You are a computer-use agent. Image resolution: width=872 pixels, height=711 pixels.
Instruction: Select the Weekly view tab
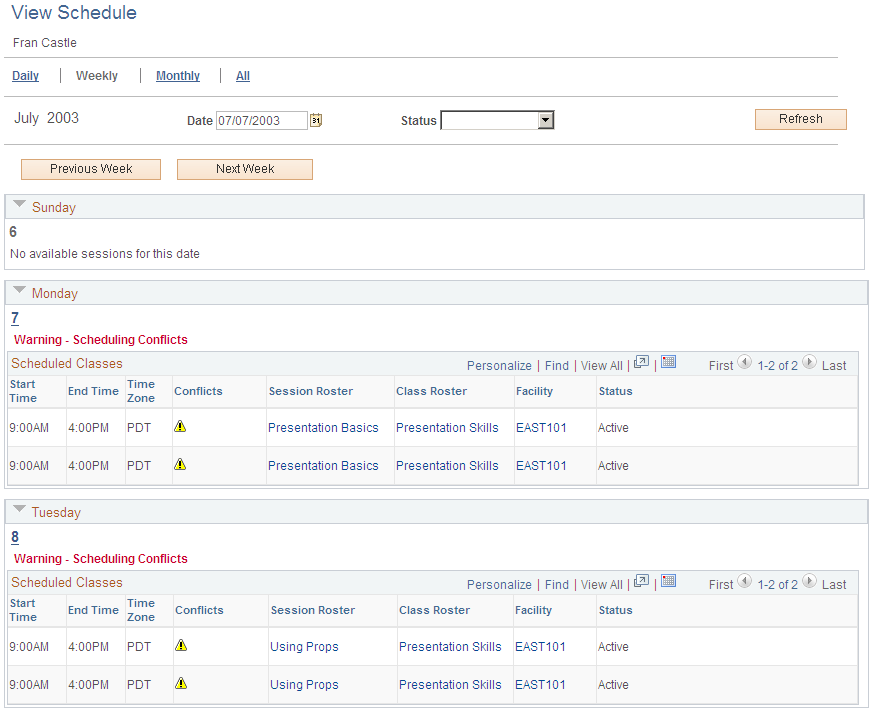pos(97,76)
